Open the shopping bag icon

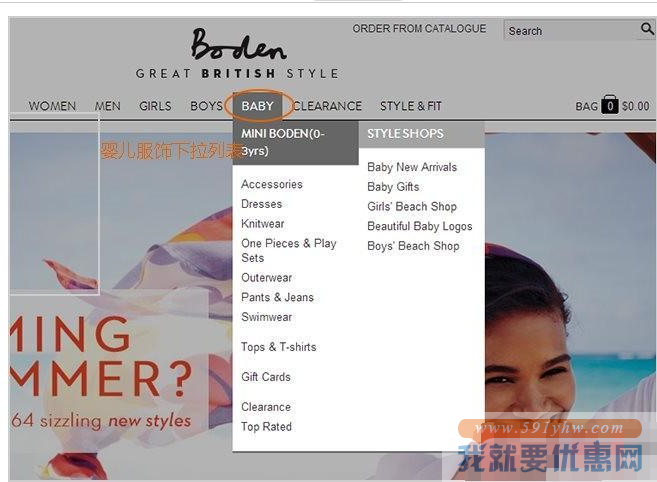click(609, 105)
